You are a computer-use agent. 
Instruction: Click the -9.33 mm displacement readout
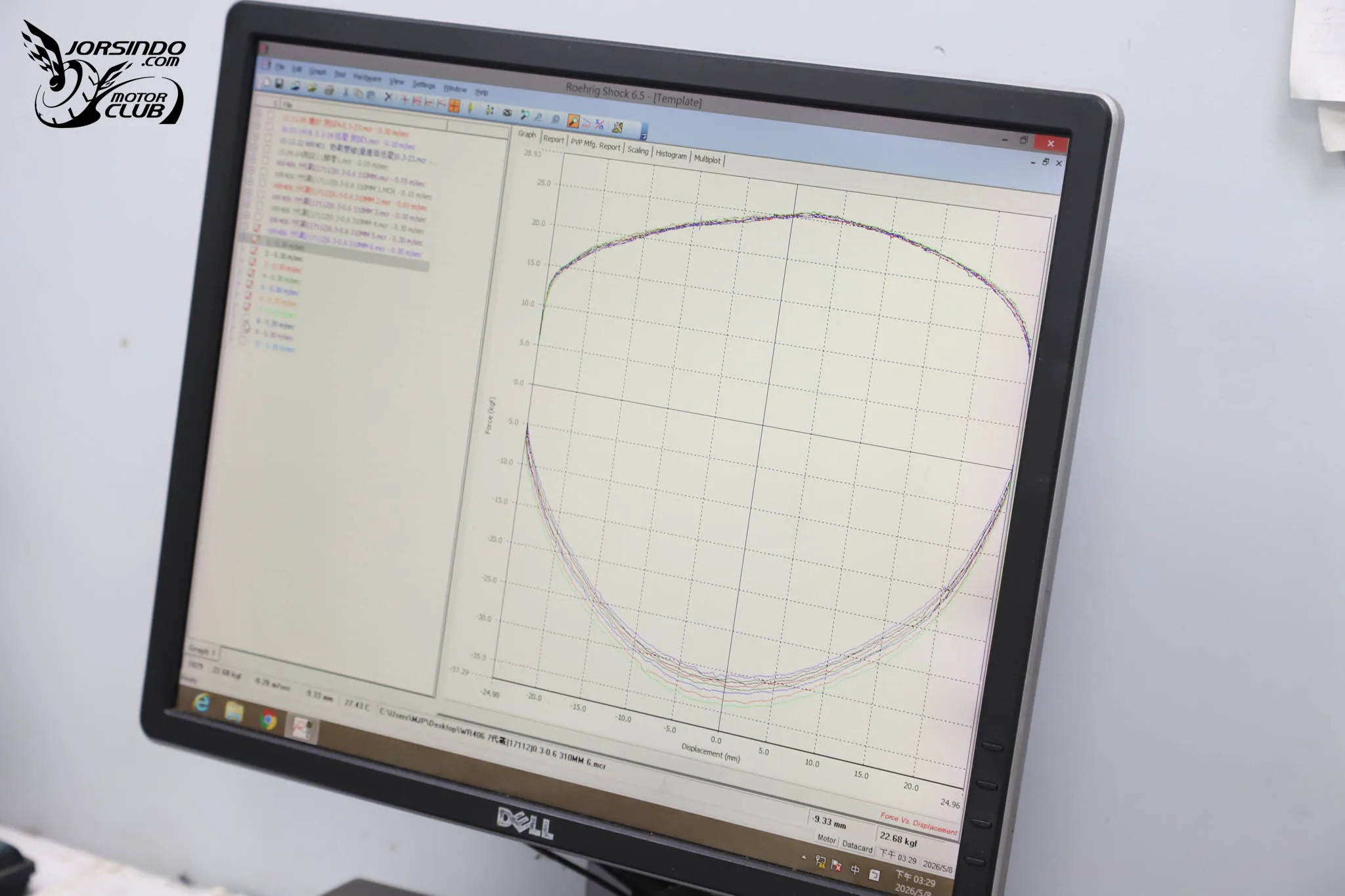coord(829,822)
